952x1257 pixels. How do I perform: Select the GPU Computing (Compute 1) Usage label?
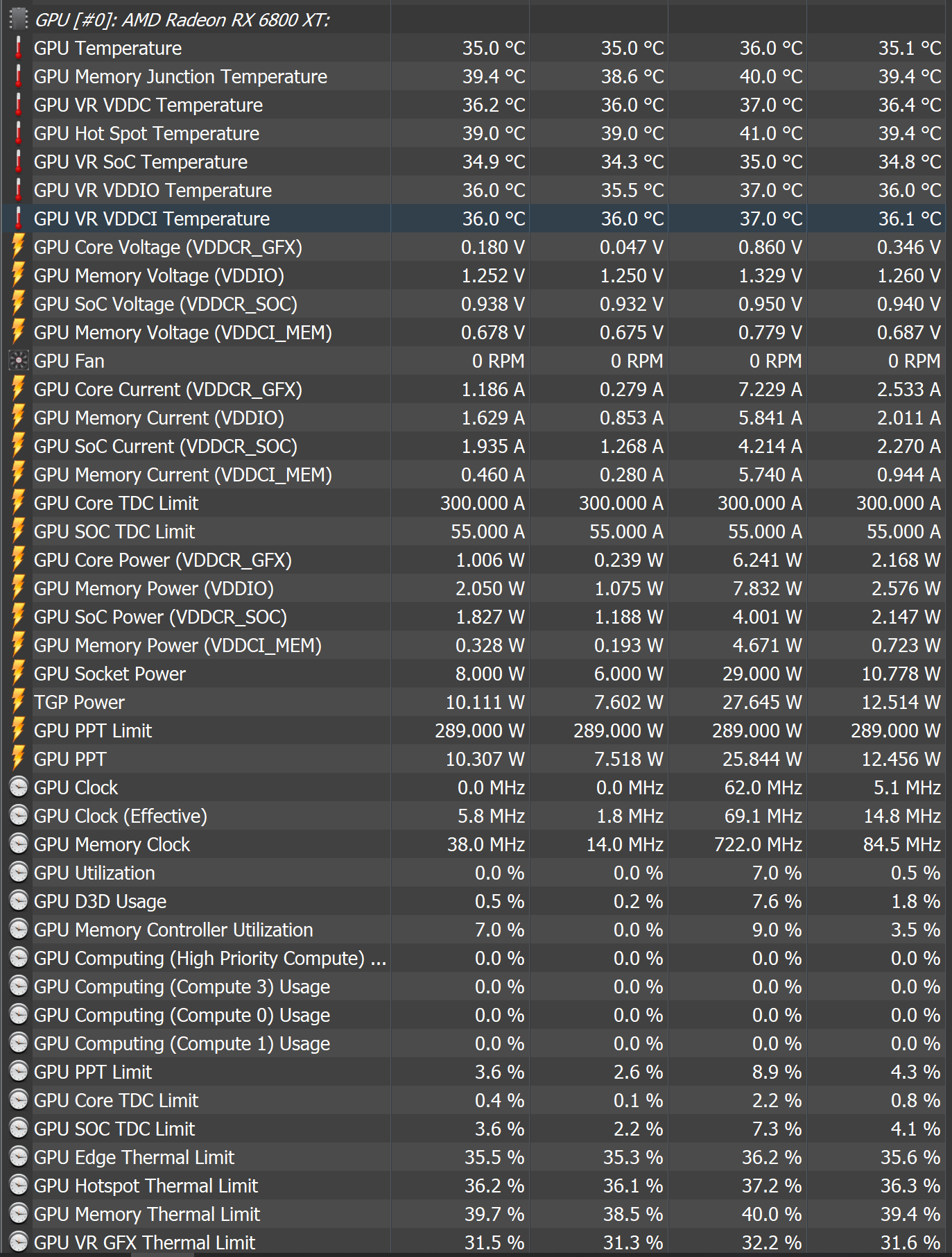(182, 1043)
